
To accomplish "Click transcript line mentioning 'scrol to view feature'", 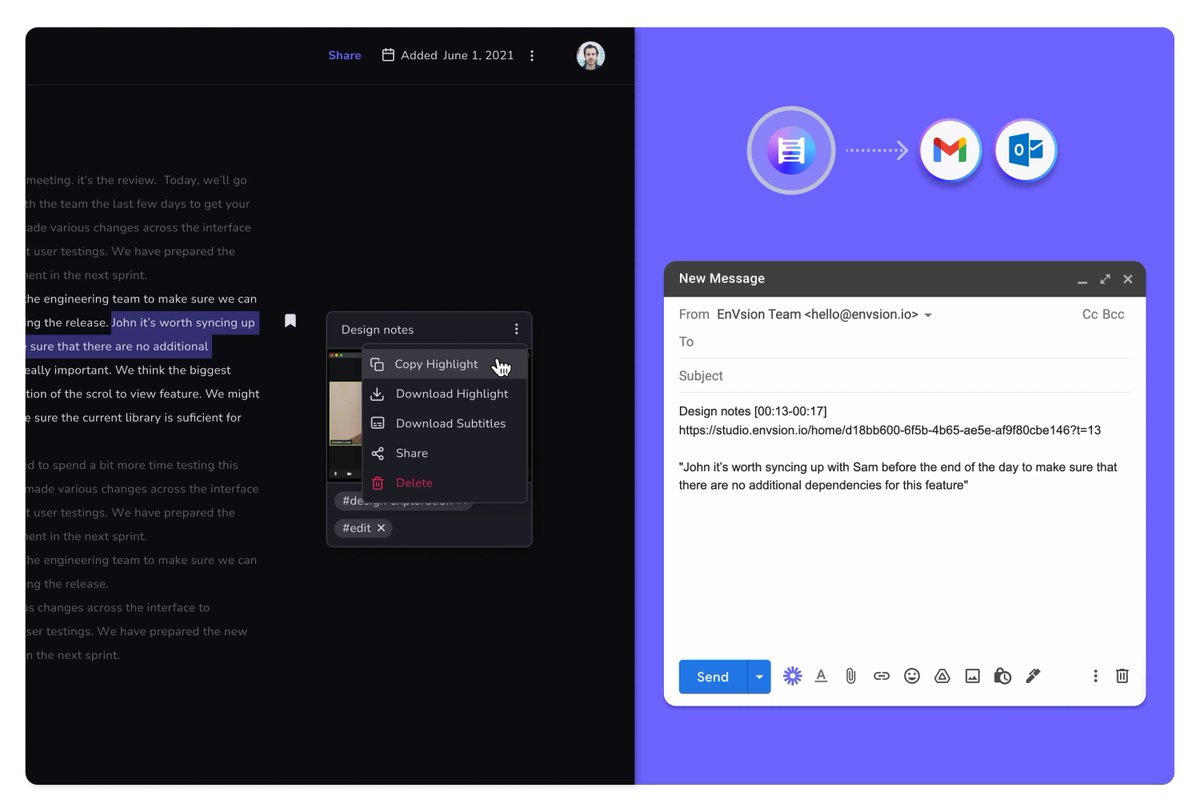I will pyautogui.click(x=143, y=394).
